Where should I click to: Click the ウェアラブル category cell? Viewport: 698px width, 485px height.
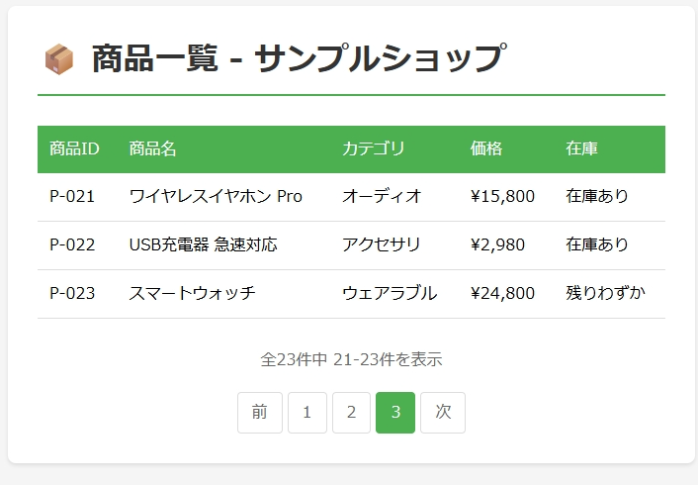pyautogui.click(x=389, y=293)
